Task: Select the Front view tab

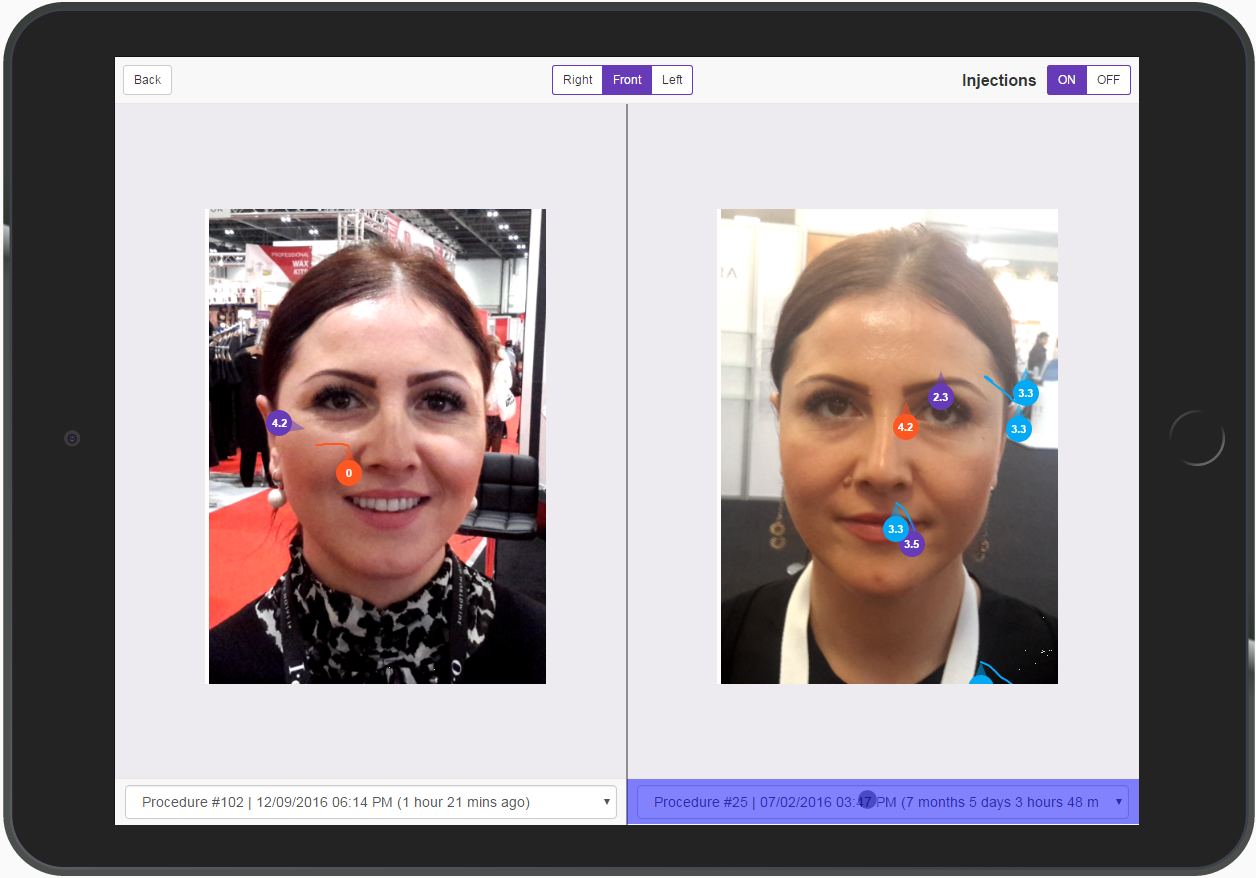Action: tap(627, 80)
